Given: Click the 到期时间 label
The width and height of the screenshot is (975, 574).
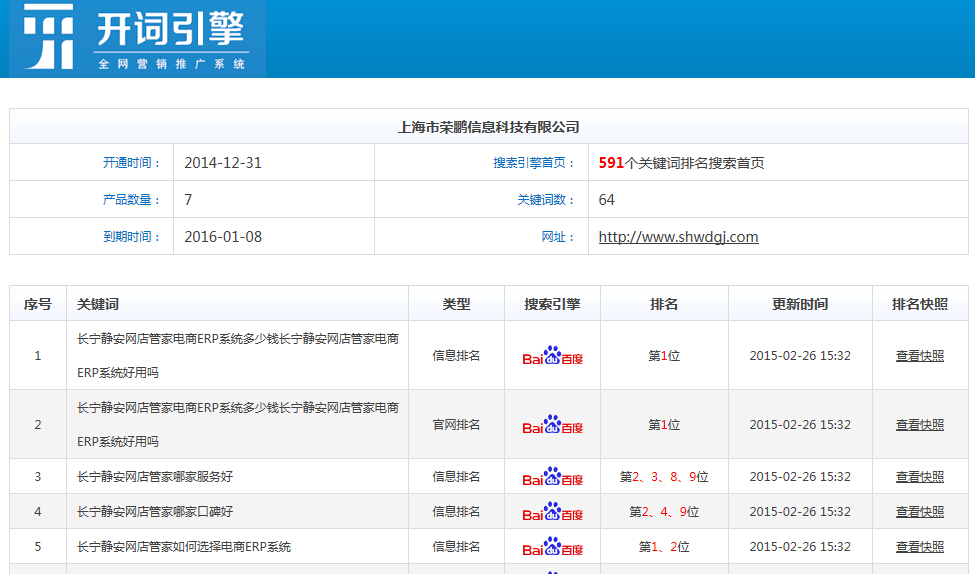Looking at the screenshot, I should pyautogui.click(x=131, y=237).
